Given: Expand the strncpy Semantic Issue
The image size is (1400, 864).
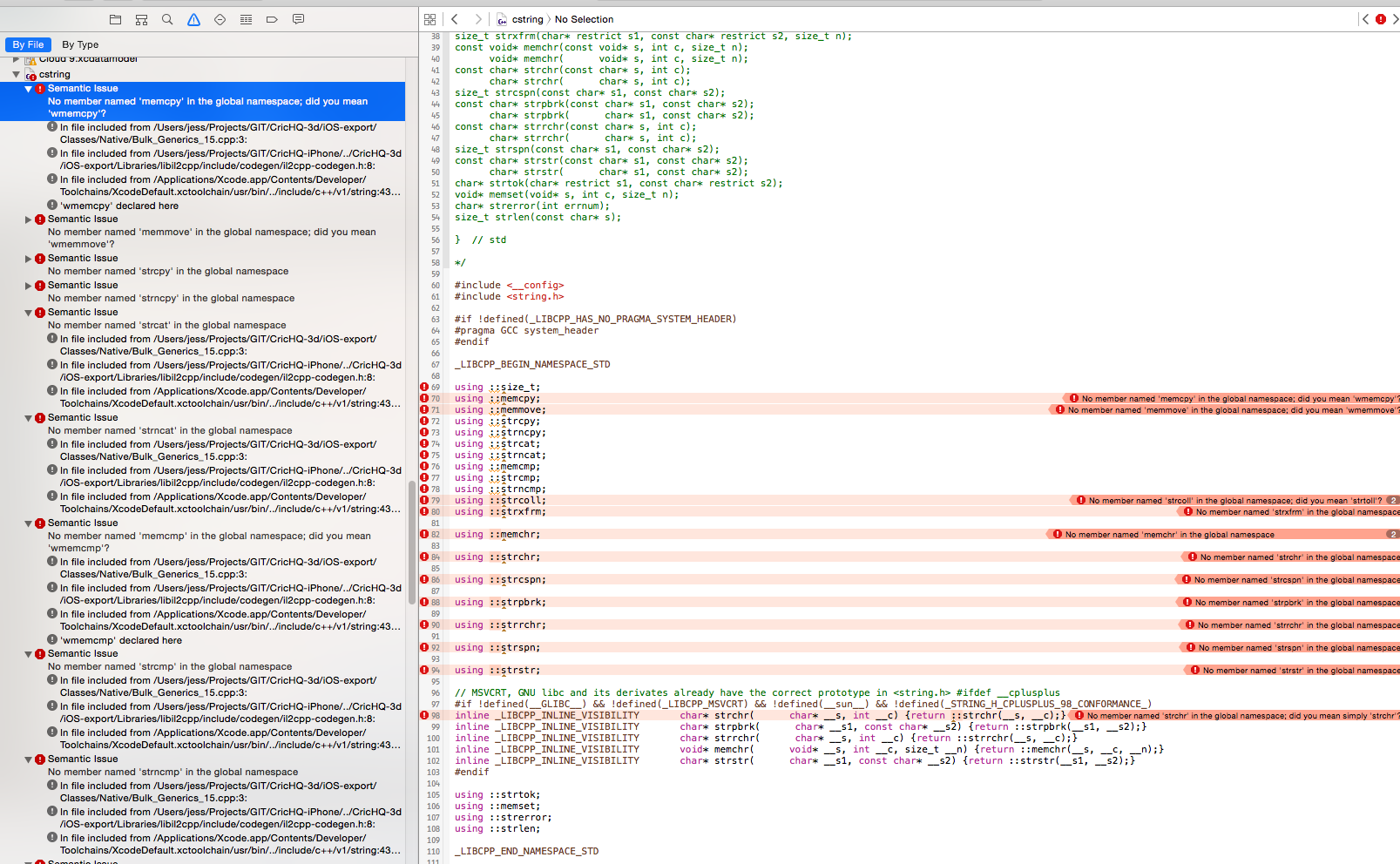Looking at the screenshot, I should (x=28, y=286).
